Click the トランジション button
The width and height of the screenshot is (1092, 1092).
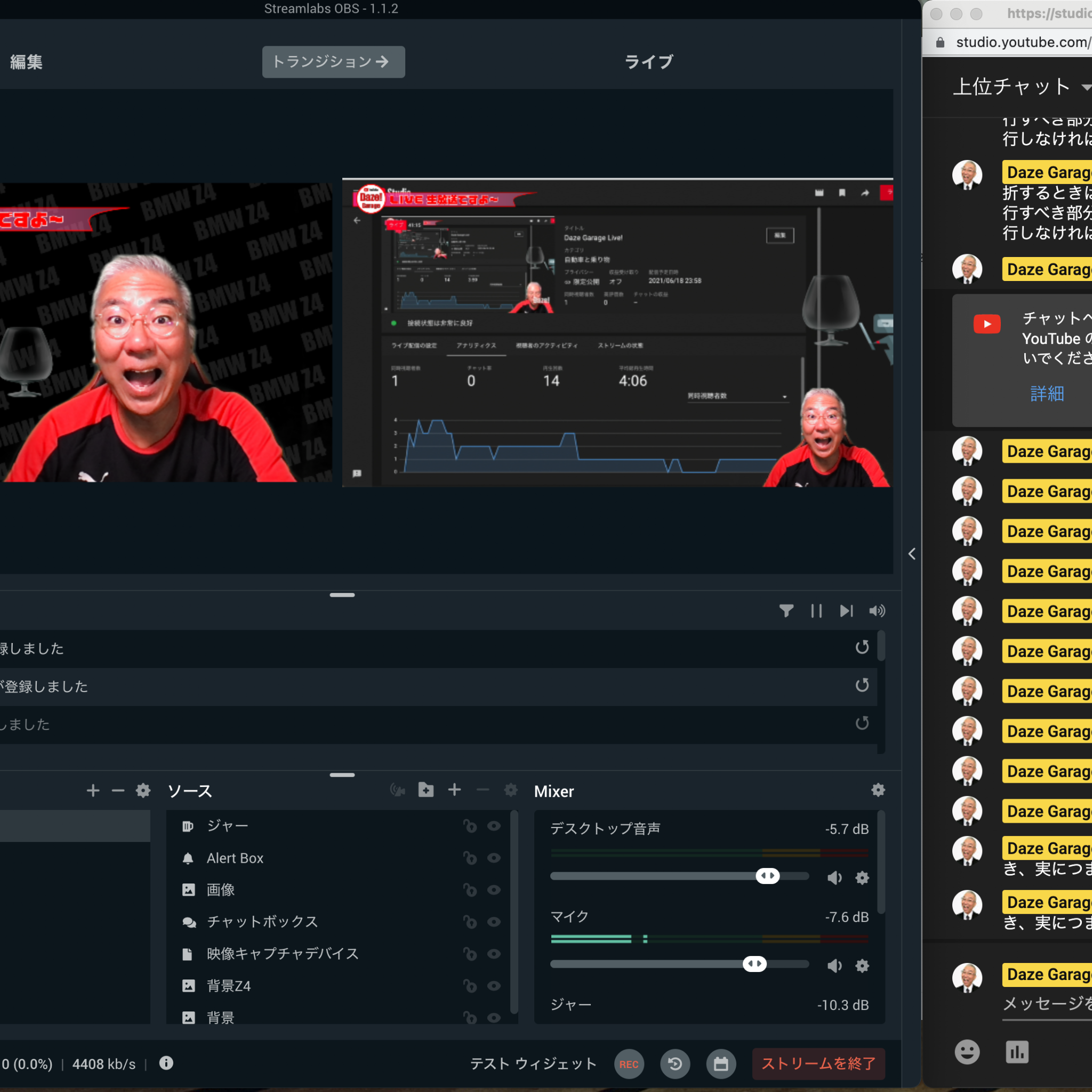(x=333, y=62)
